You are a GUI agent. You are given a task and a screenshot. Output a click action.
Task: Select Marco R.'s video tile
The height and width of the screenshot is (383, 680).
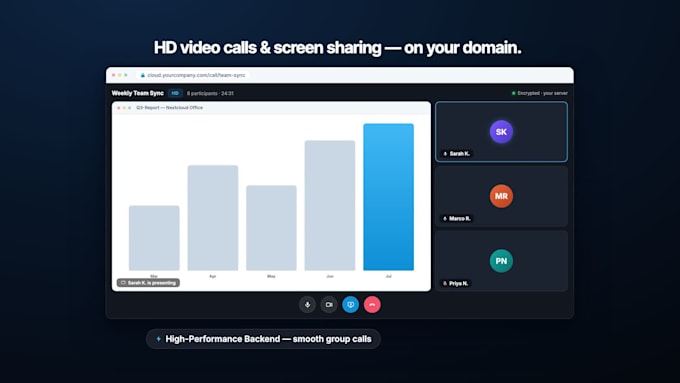pyautogui.click(x=501, y=196)
